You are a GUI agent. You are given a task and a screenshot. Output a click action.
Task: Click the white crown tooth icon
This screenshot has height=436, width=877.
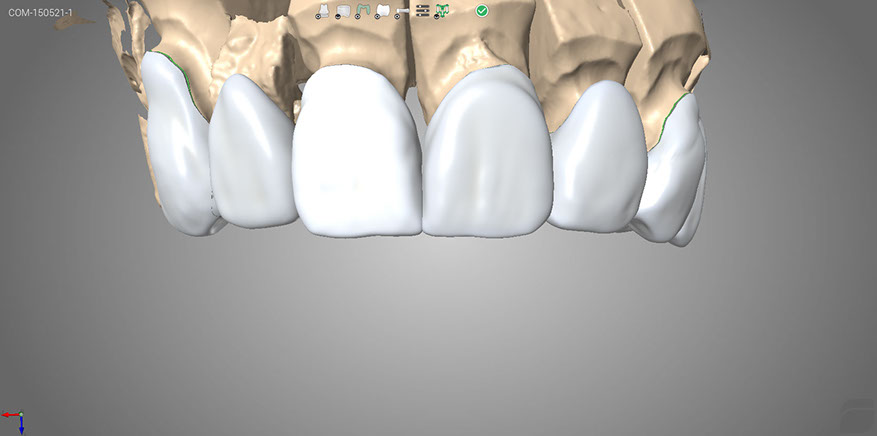(382, 10)
